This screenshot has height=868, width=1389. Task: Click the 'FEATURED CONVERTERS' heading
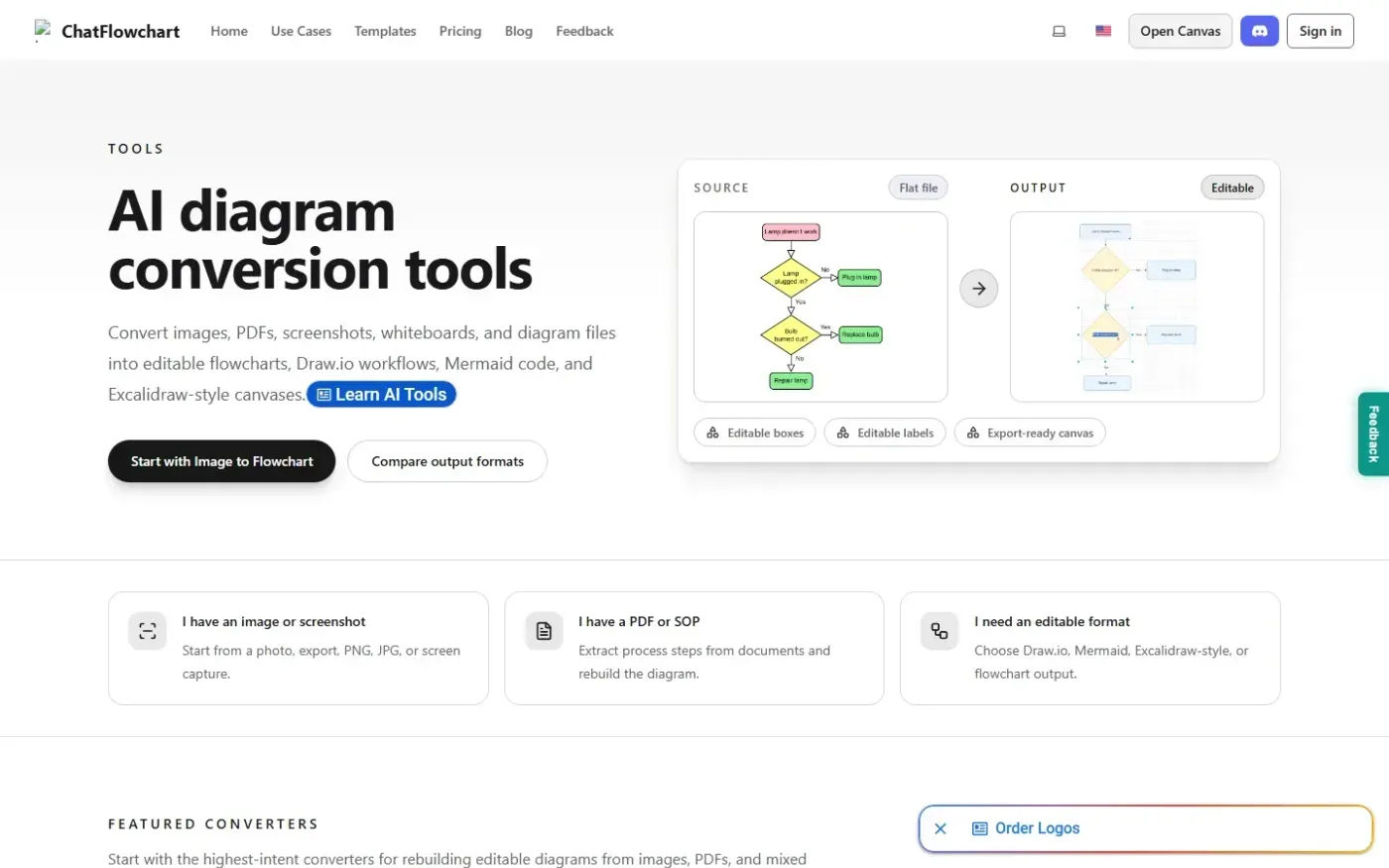[213, 824]
